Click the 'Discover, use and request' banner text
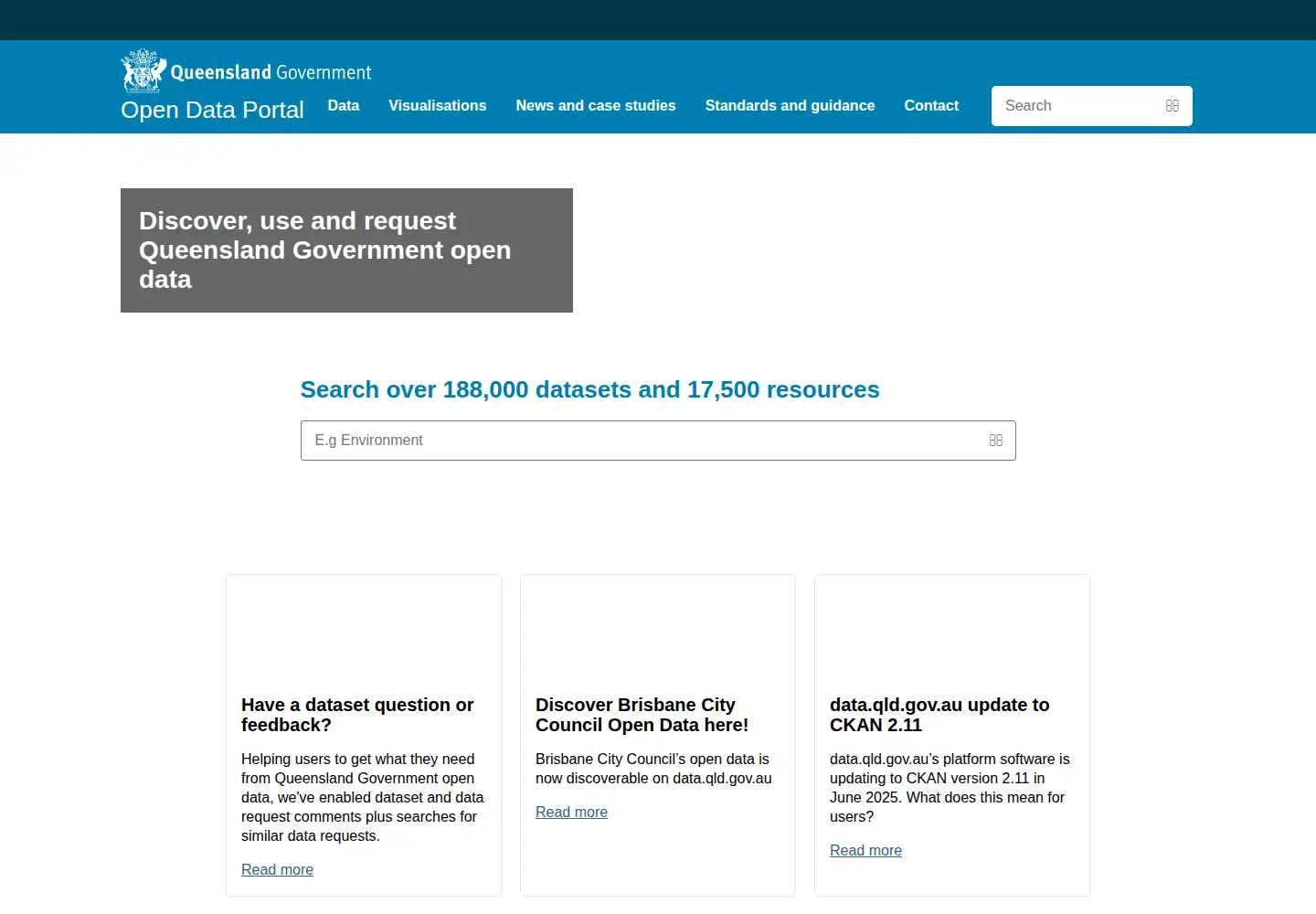This screenshot has width=1316, height=914. (x=324, y=250)
